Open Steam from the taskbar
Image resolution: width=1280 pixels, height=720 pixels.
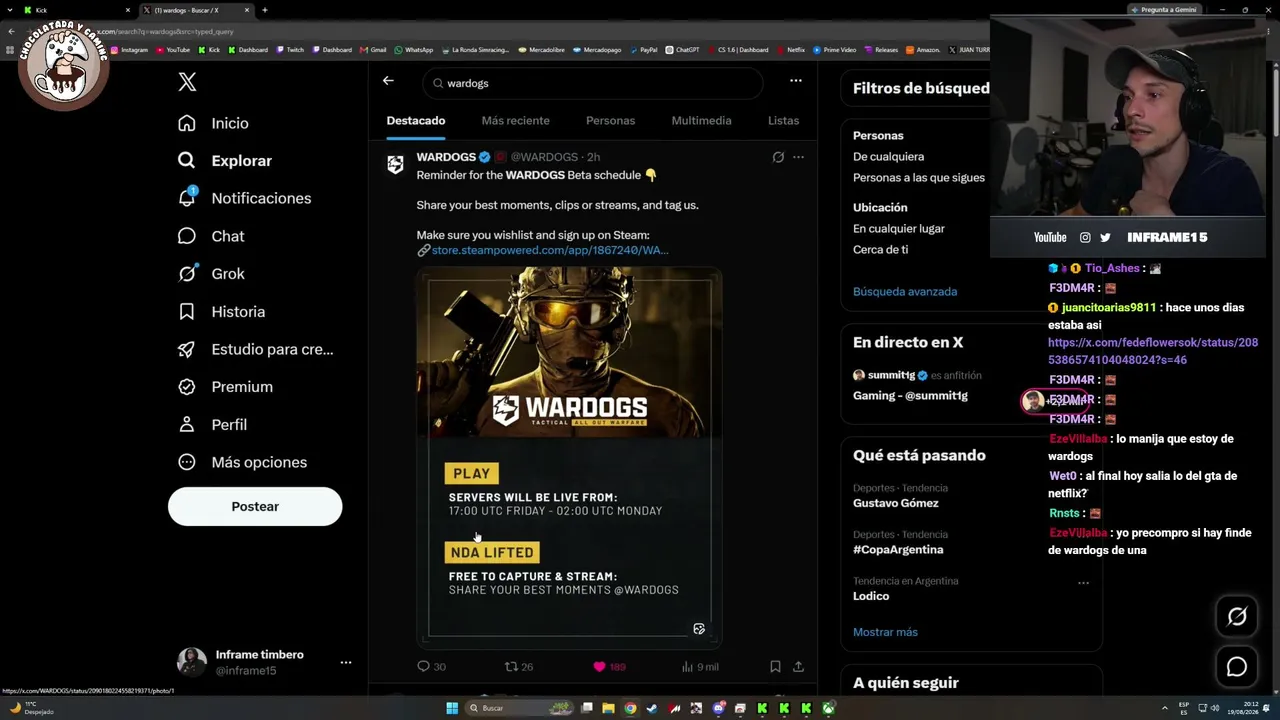click(x=652, y=708)
